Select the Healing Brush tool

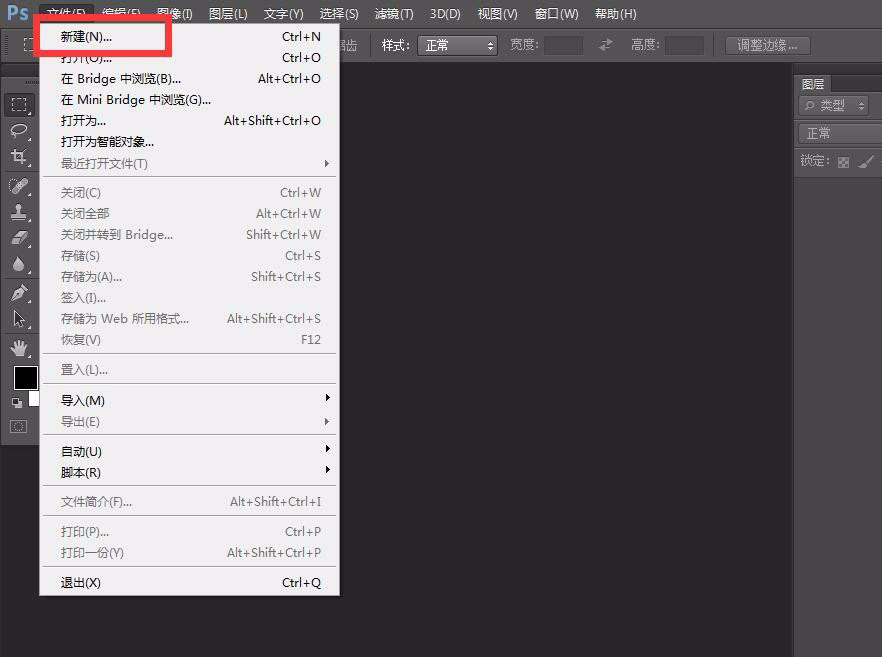pyautogui.click(x=19, y=185)
